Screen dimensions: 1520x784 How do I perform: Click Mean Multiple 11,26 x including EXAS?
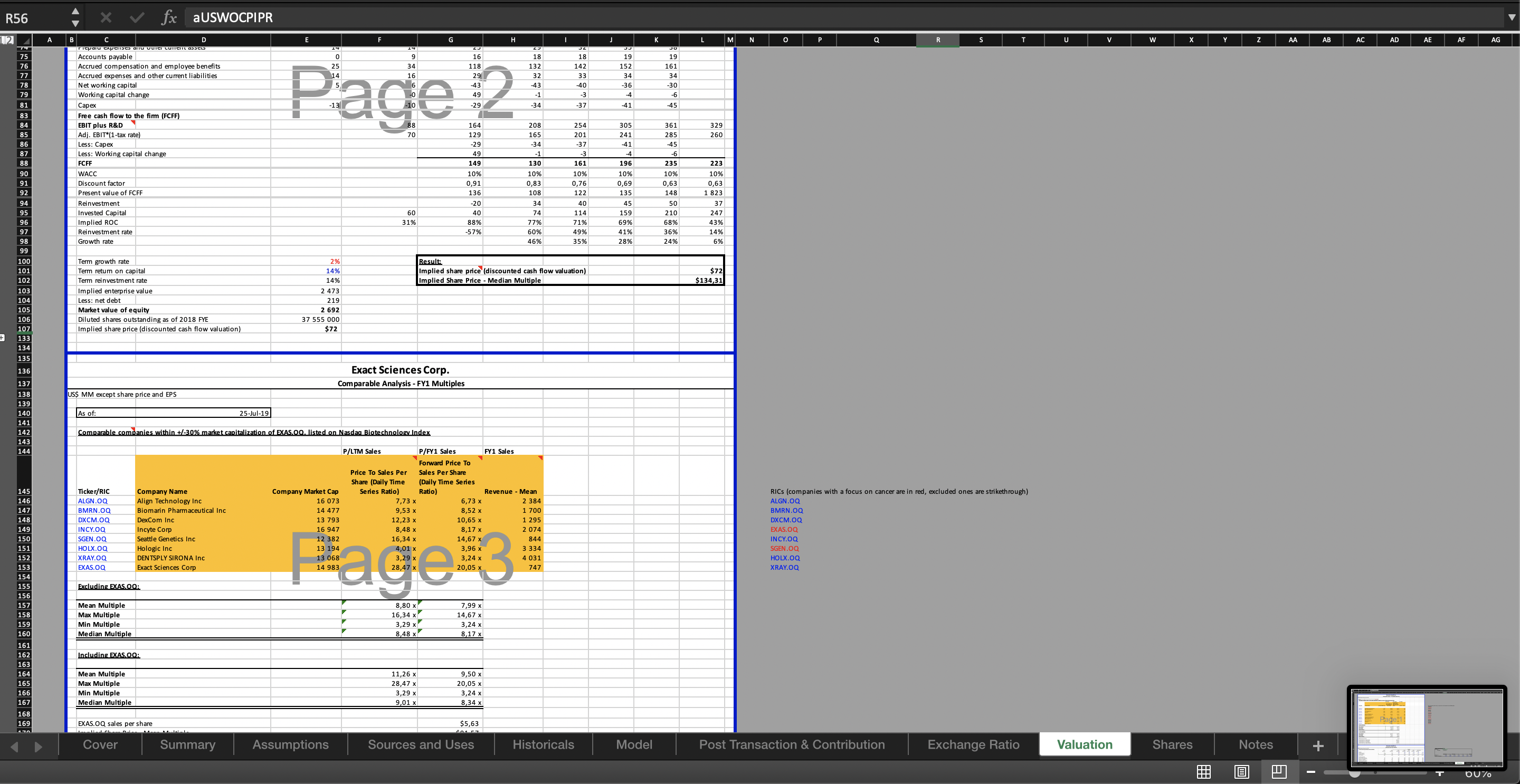click(x=379, y=674)
